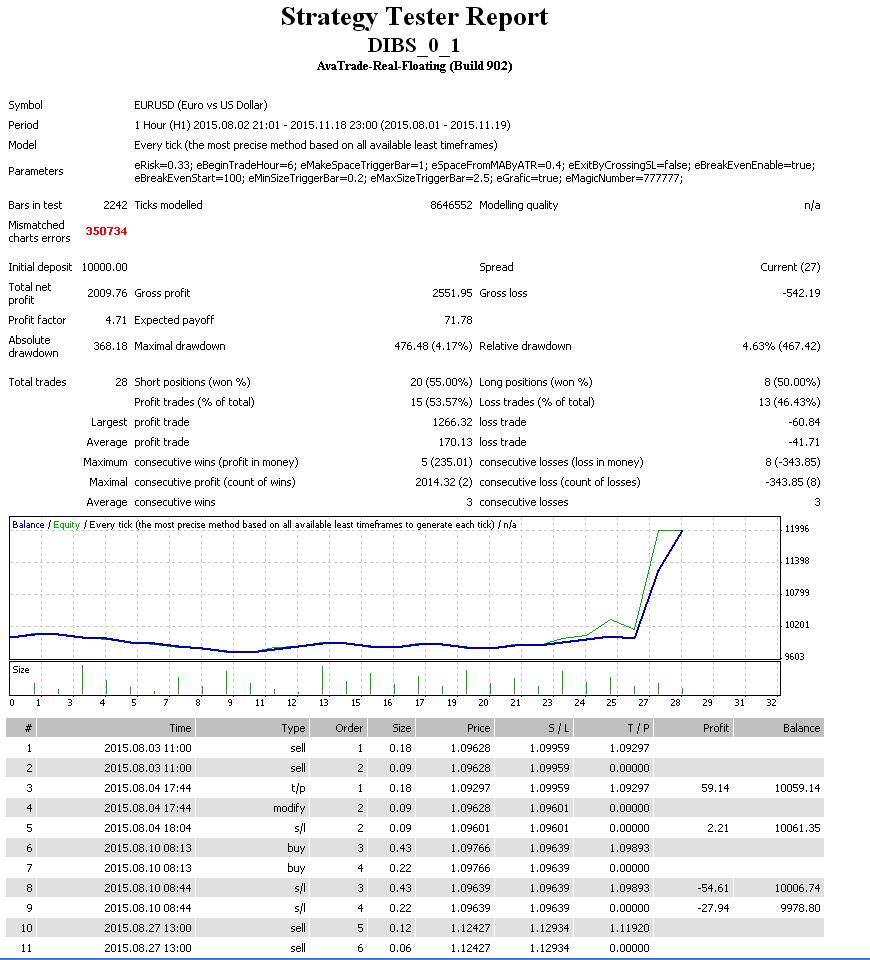Select balance 10059.14 in row 3
The width and height of the screenshot is (870, 960).
[x=797, y=789]
